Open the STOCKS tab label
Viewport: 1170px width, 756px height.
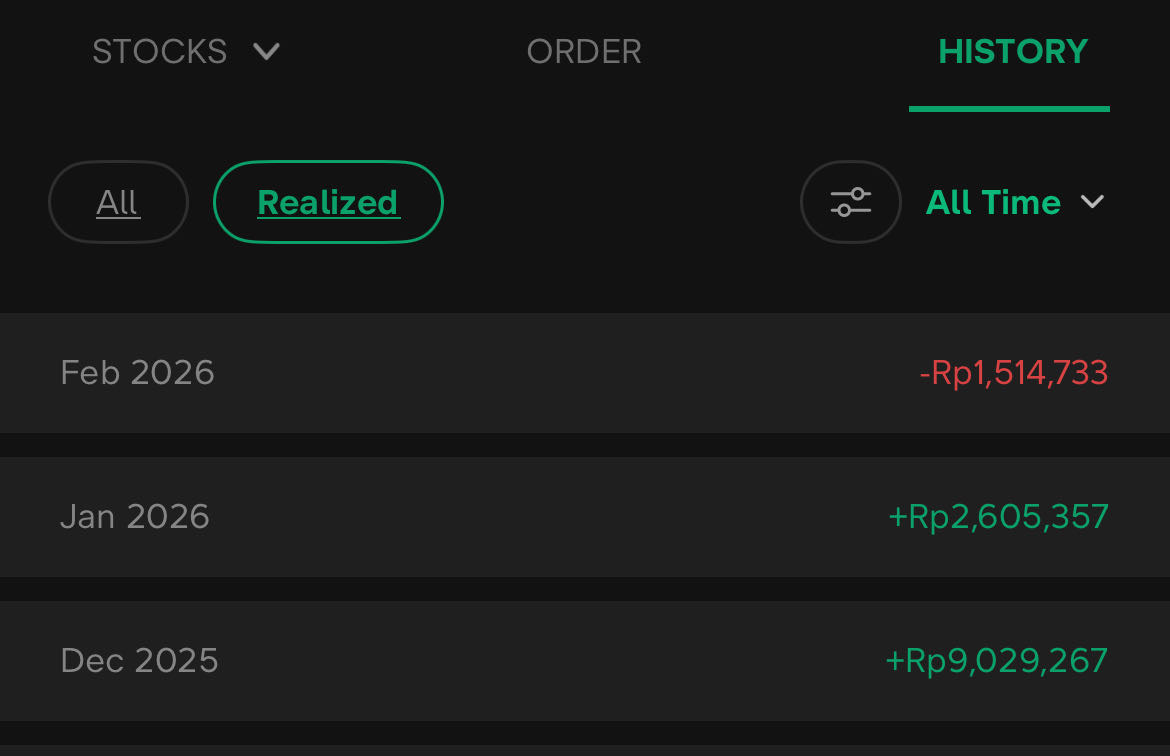[x=160, y=52]
